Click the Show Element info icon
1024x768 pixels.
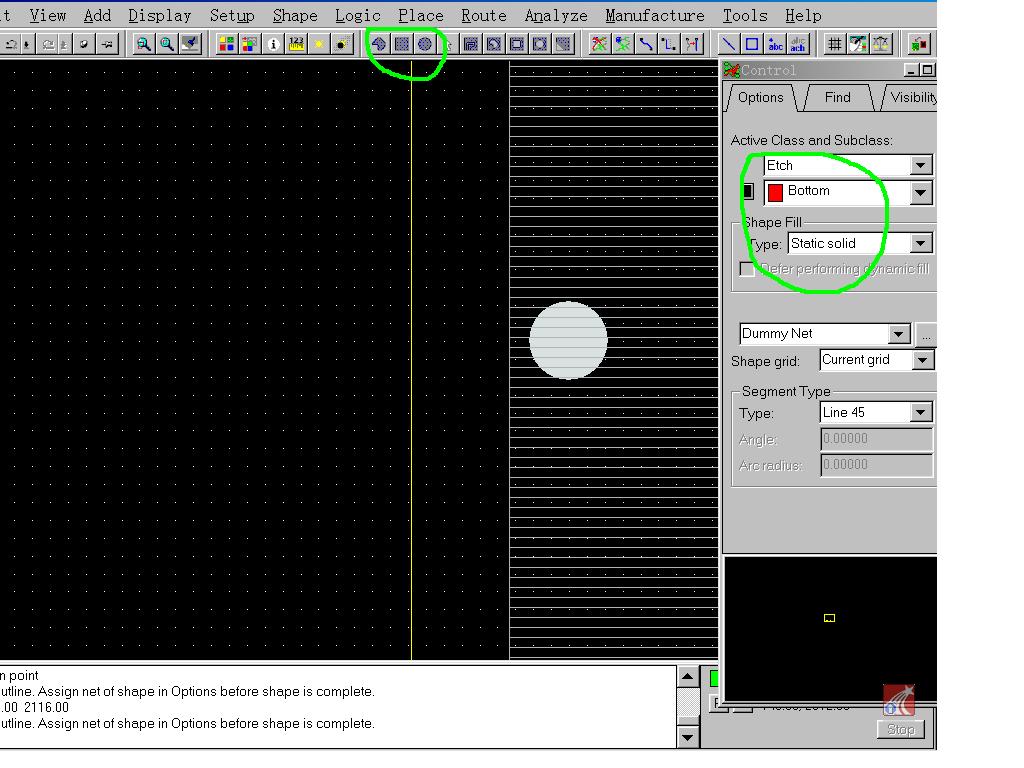pyautogui.click(x=273, y=44)
